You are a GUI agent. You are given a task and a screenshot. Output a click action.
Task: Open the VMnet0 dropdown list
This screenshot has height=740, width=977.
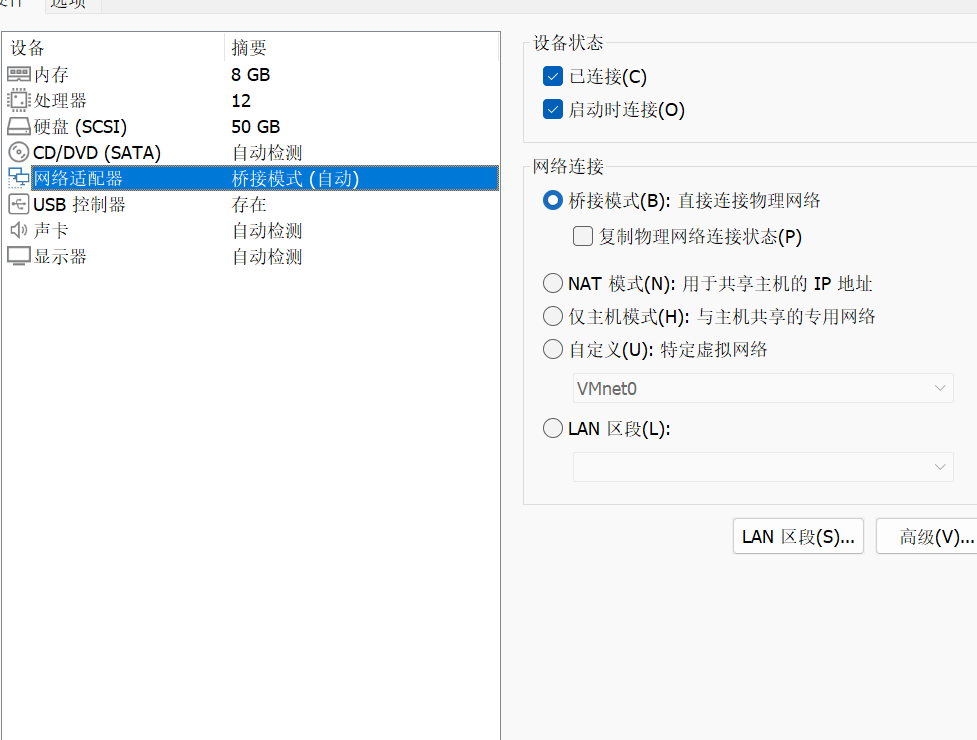[x=763, y=388]
